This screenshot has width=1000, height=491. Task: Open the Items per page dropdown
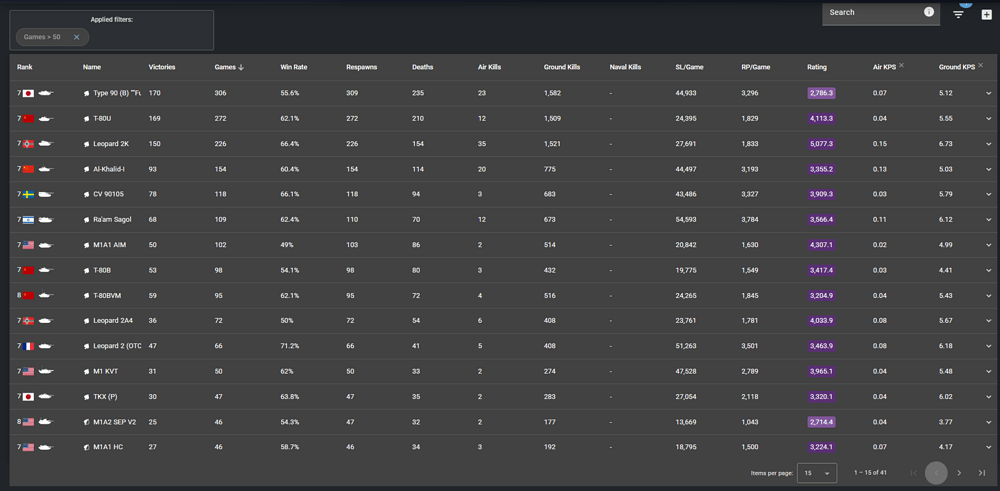click(817, 473)
